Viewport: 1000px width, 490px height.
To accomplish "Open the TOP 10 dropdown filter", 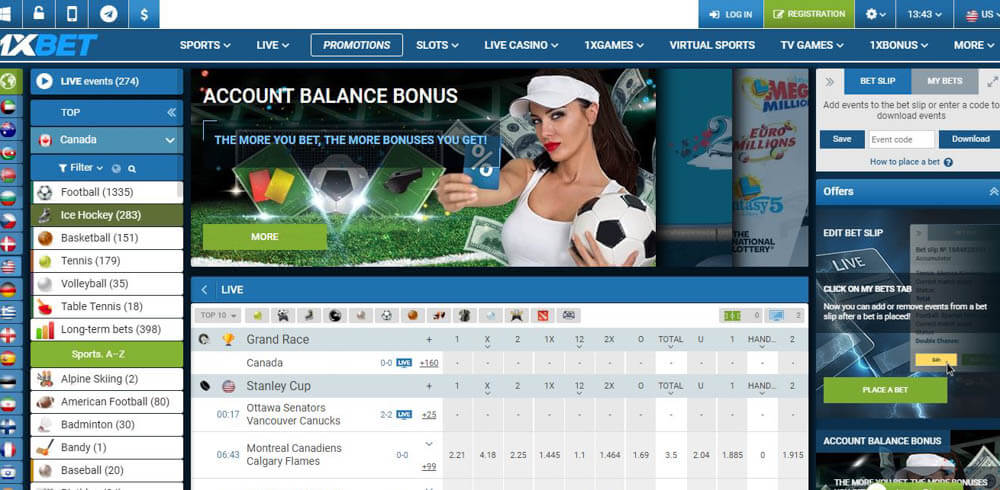I will [216, 315].
